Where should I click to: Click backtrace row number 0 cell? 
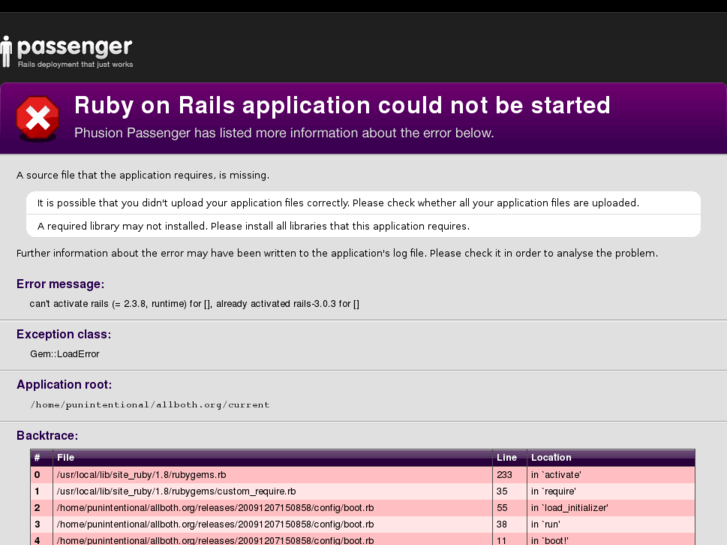point(42,475)
